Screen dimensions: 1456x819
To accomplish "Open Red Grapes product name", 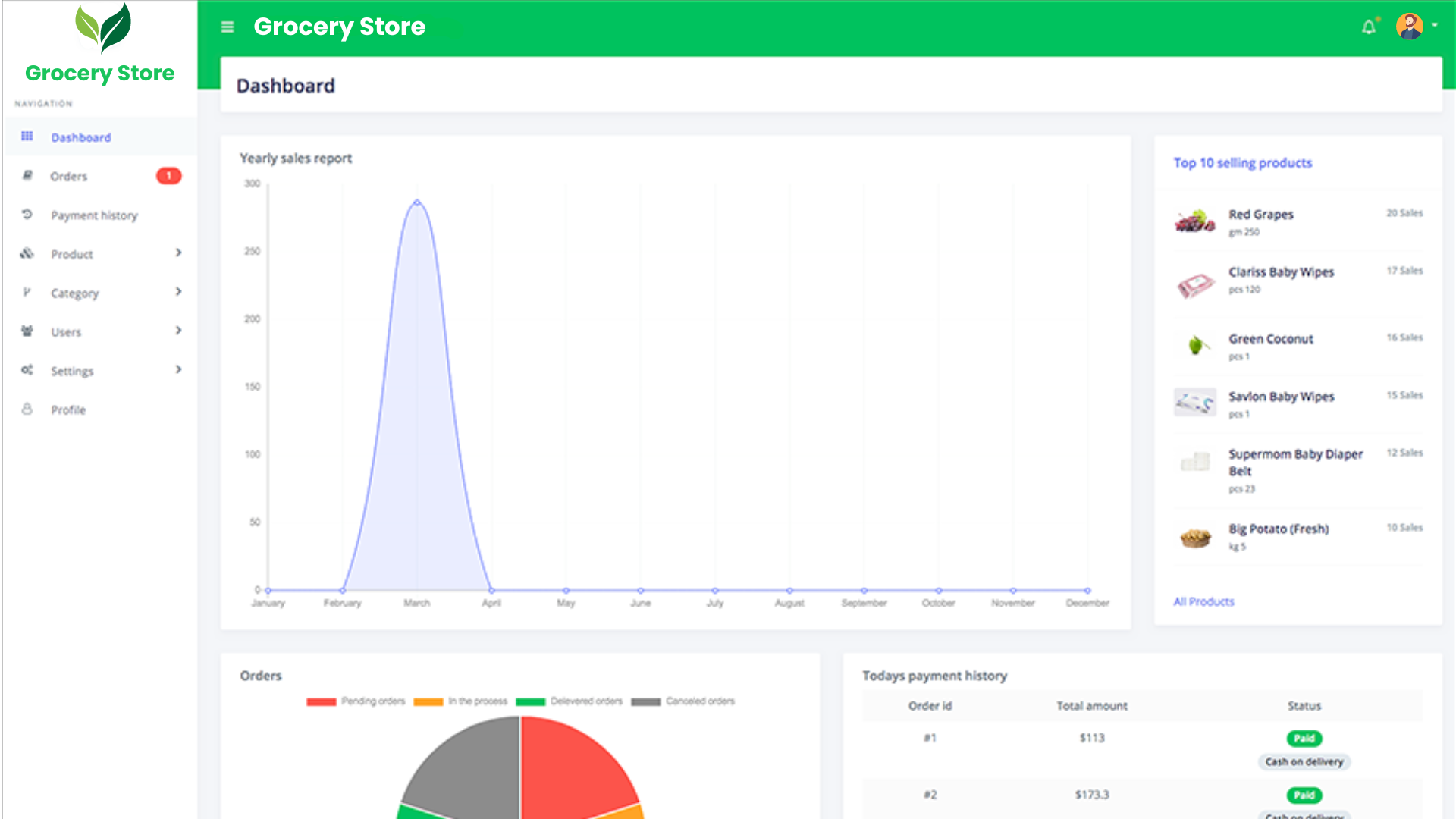I will pyautogui.click(x=1261, y=215).
